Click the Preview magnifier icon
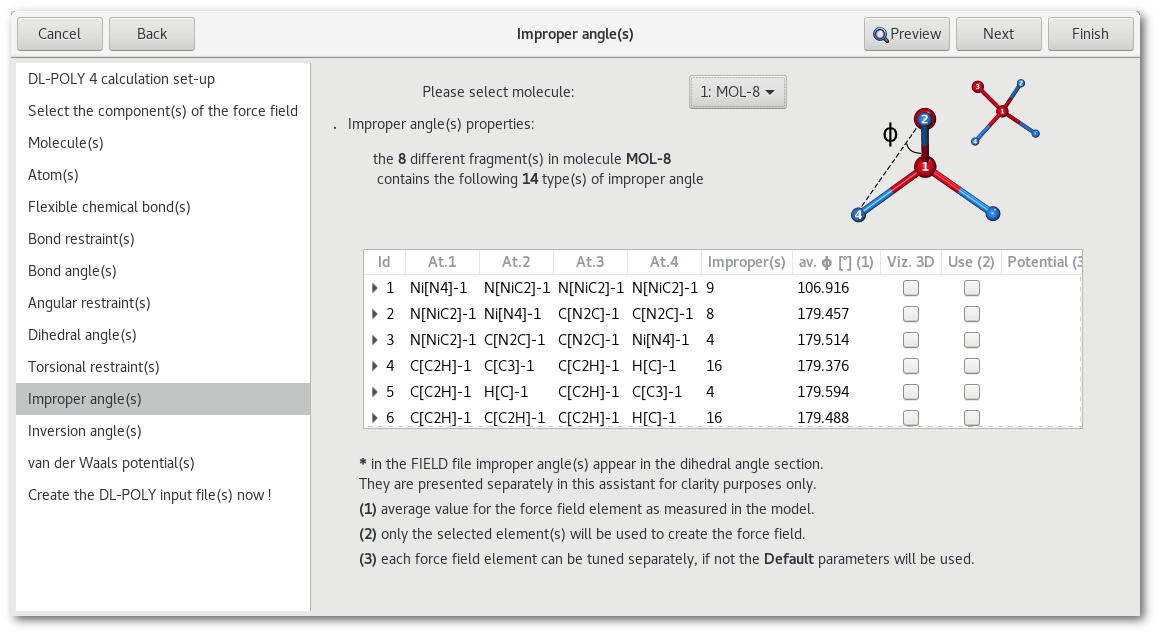 pos(880,34)
